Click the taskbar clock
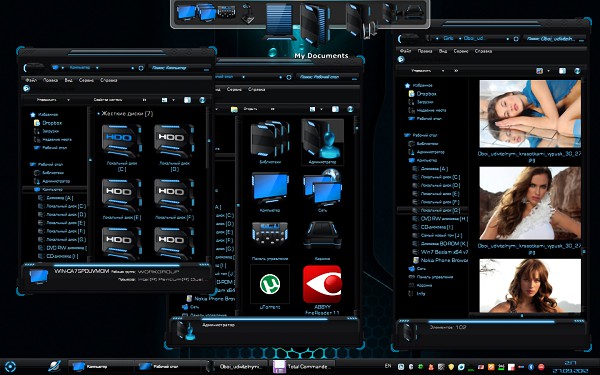Image resolution: width=600 pixels, height=375 pixels. click(x=572, y=367)
